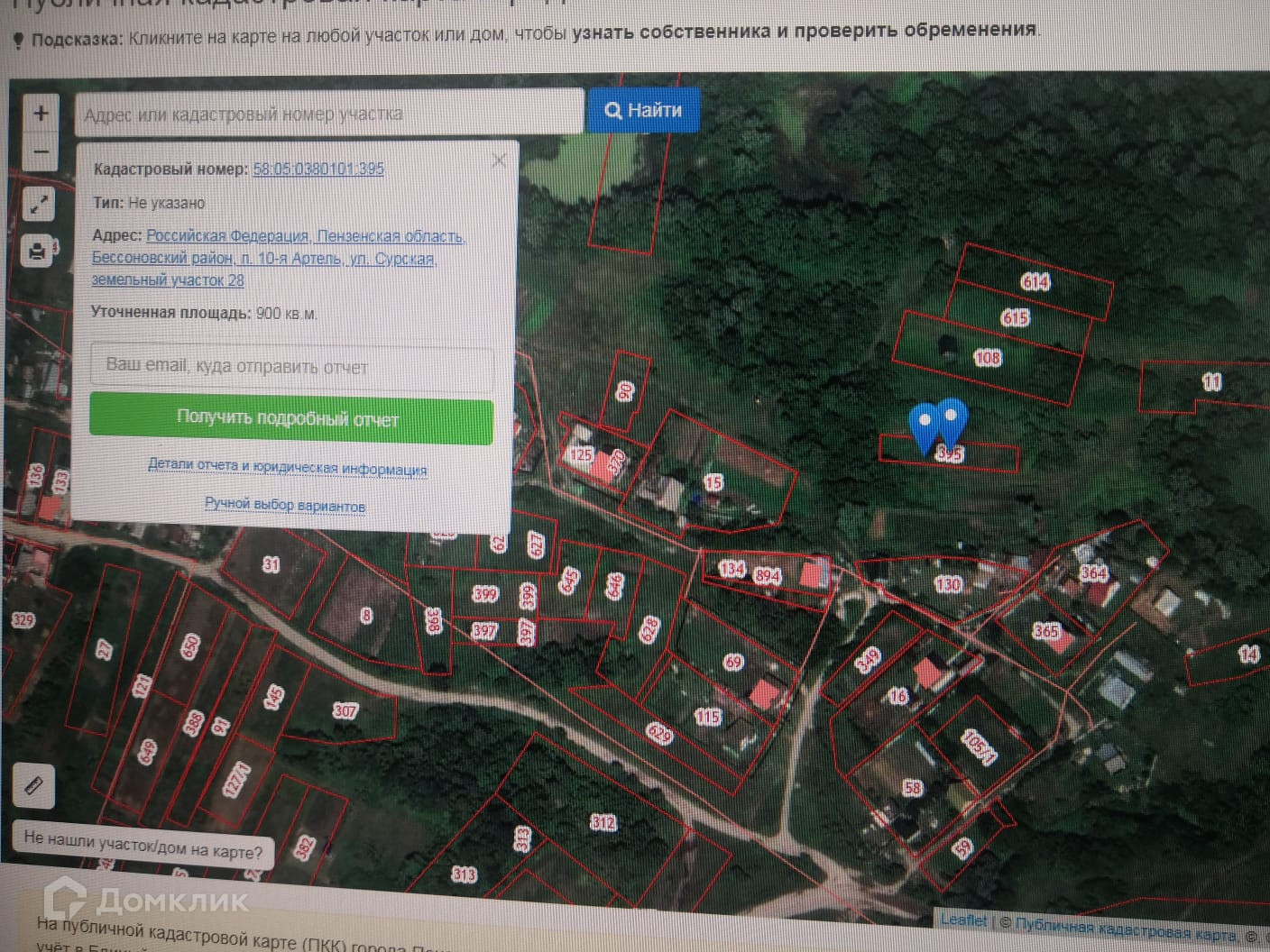The width and height of the screenshot is (1270, 952).
Task: Click the text Тип: Не указано
Action: 150,203
